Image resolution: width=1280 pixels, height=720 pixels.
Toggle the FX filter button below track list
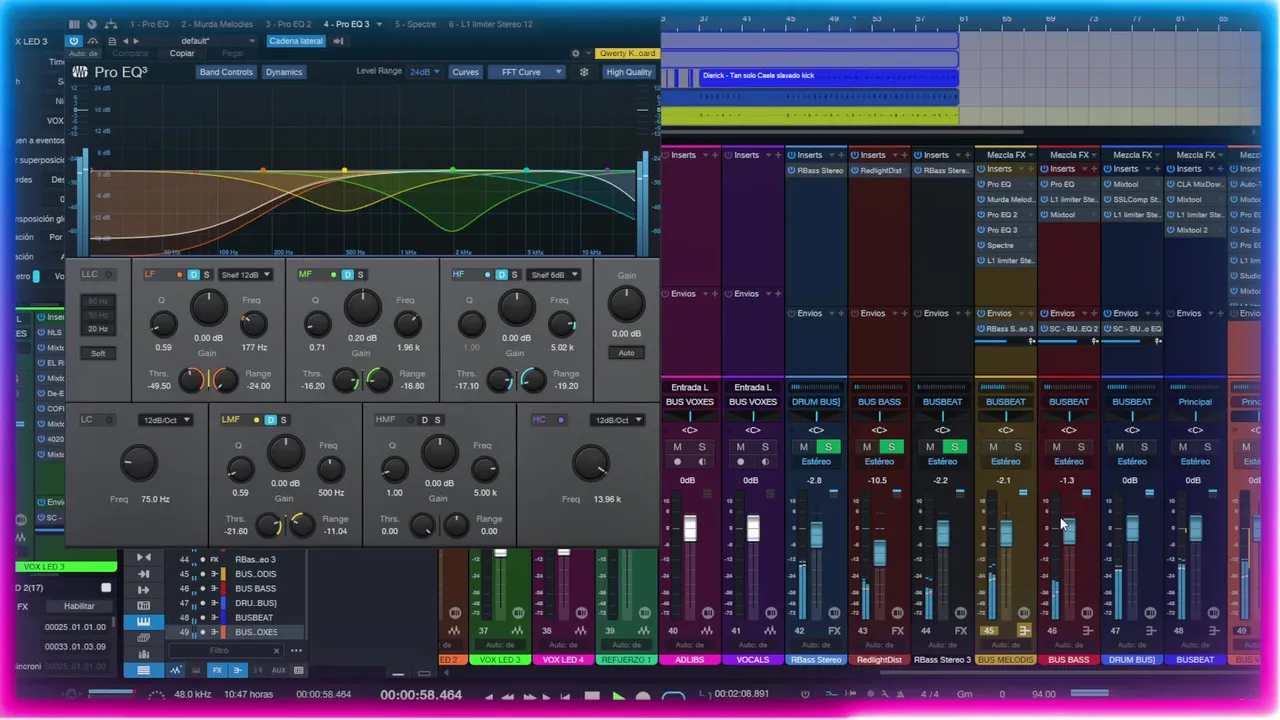(217, 670)
